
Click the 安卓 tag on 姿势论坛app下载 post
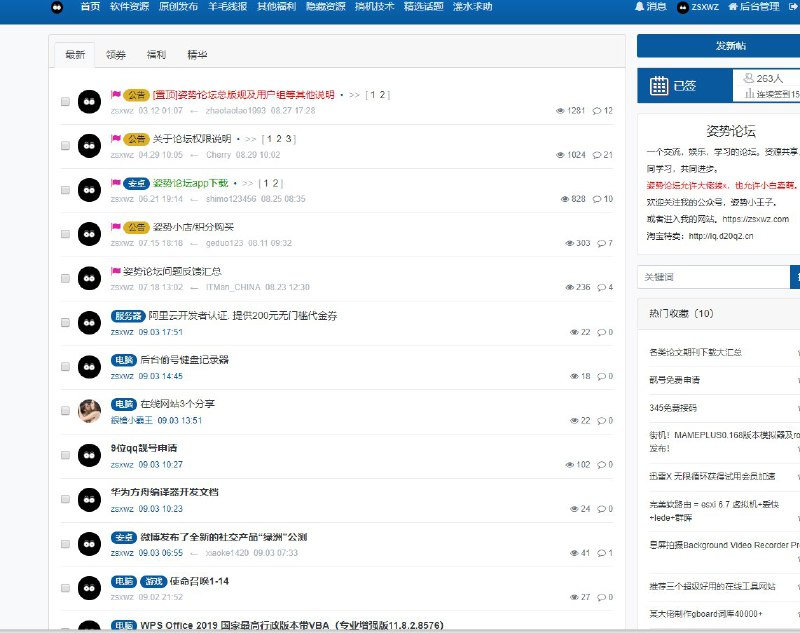click(x=136, y=183)
